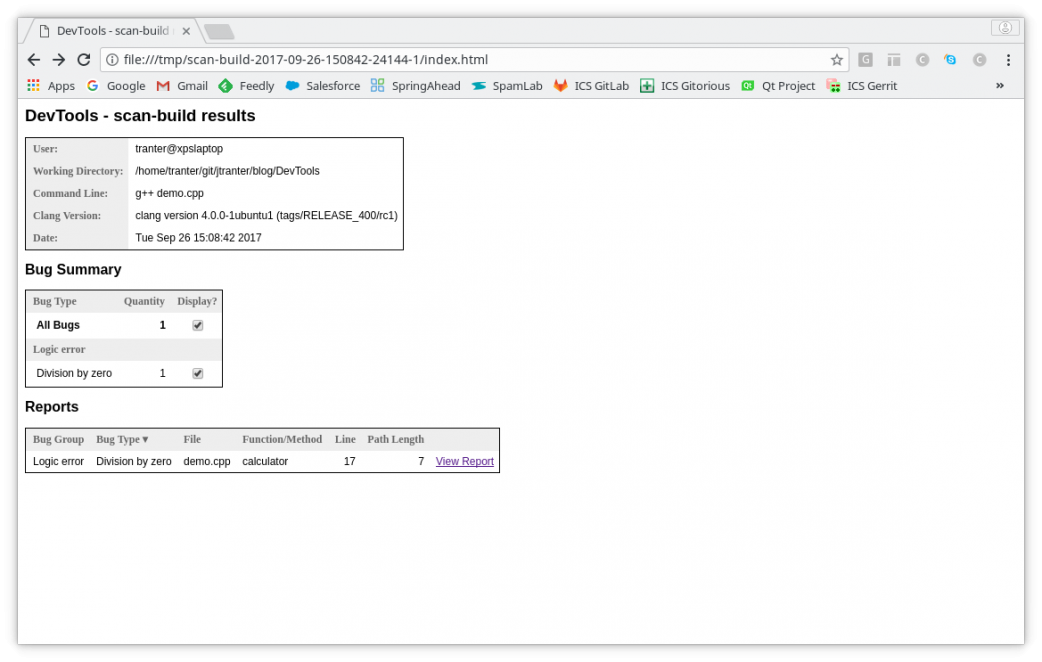
Task: Sort reports by Bug Type column
Action: (122, 439)
